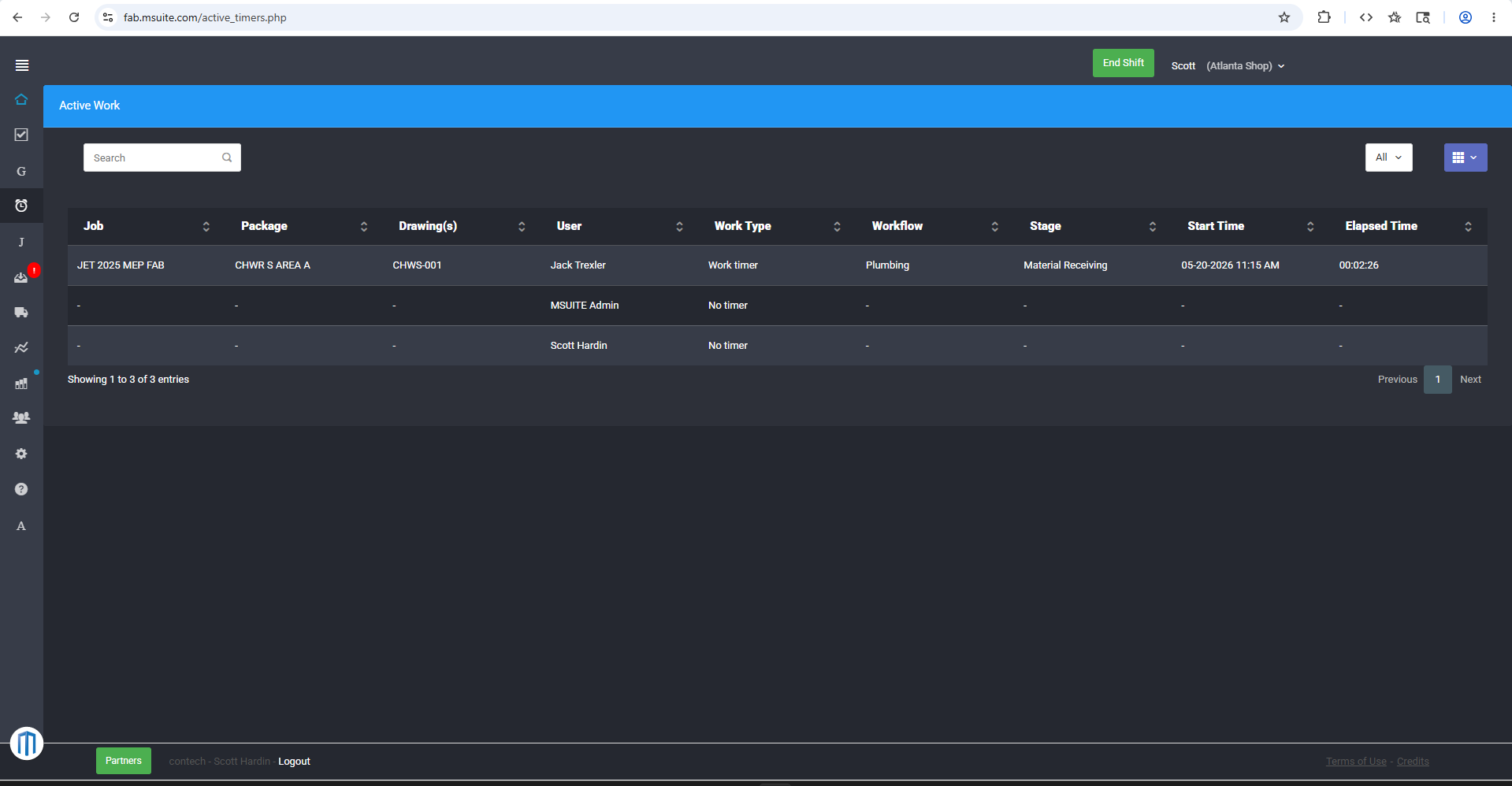1512x786 pixels.
Task: Sort table by Elapsed Time column
Action: click(1408, 226)
